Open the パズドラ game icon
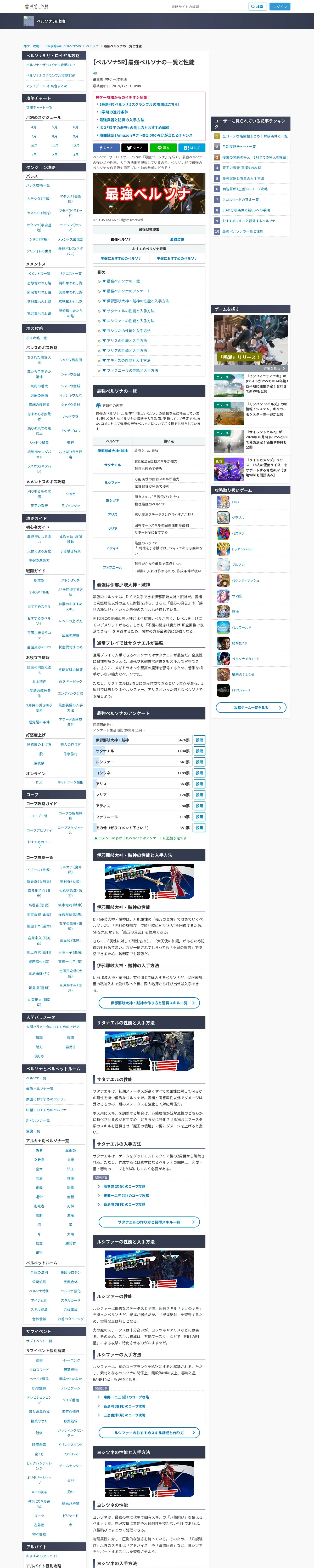 click(x=223, y=533)
